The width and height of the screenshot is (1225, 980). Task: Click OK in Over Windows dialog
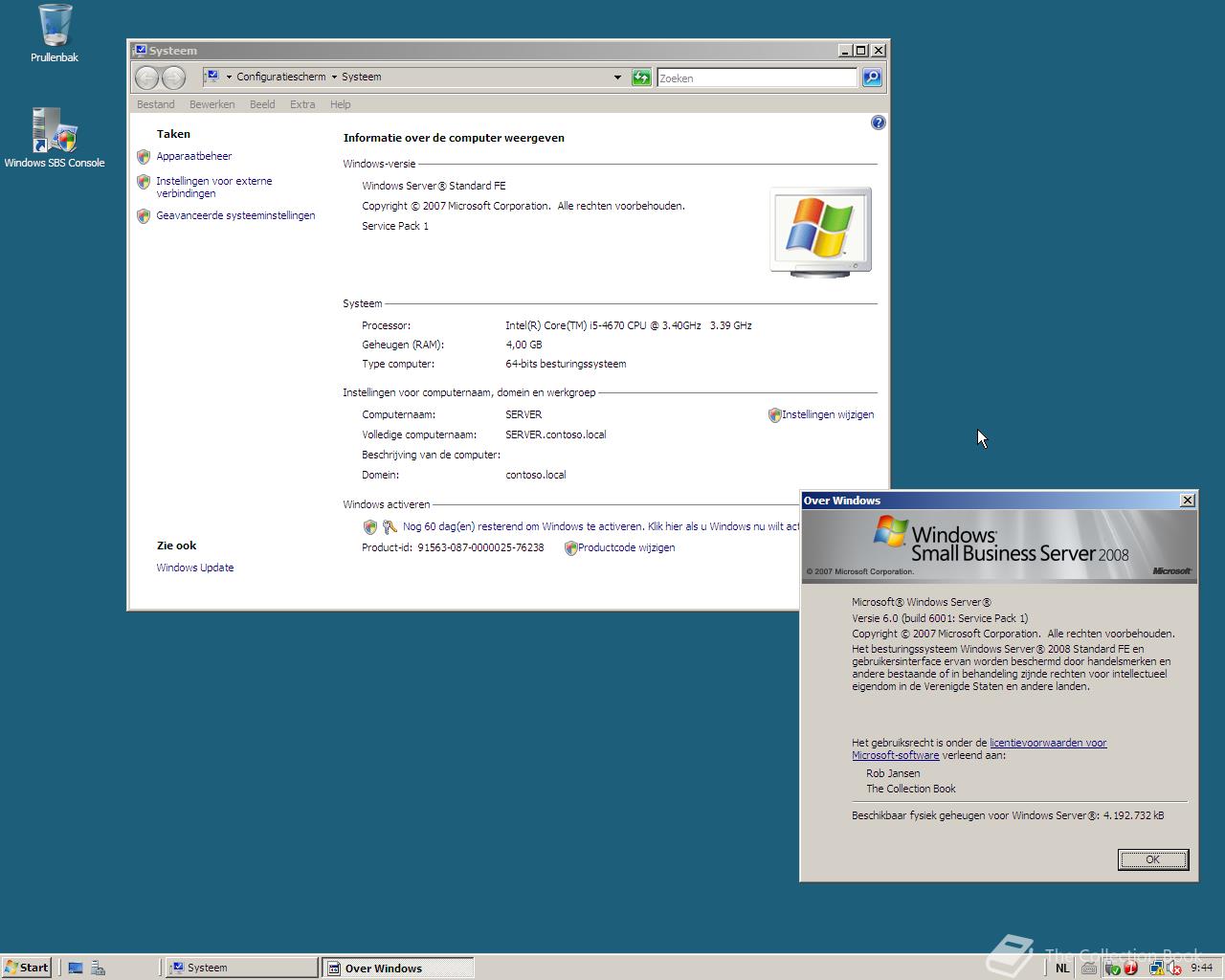tap(1153, 859)
